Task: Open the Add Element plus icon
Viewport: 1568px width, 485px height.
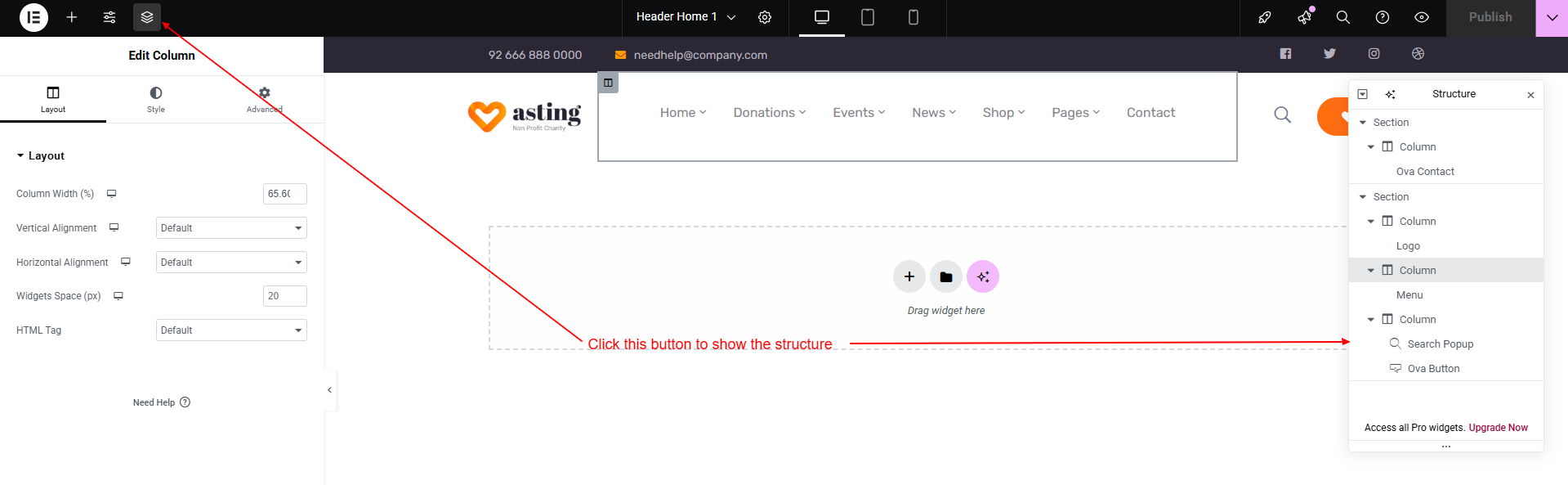Action: pos(72,17)
